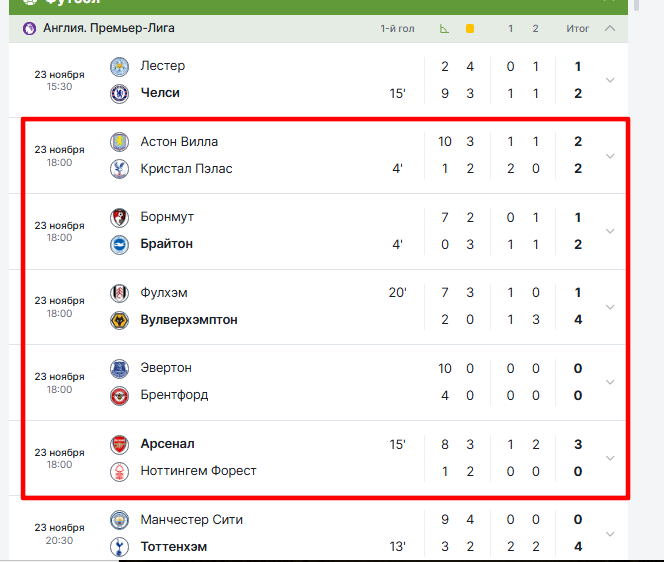Viewport: 664px width, 562px height.
Task: Click the corner kicks column icon
Action: [x=444, y=28]
